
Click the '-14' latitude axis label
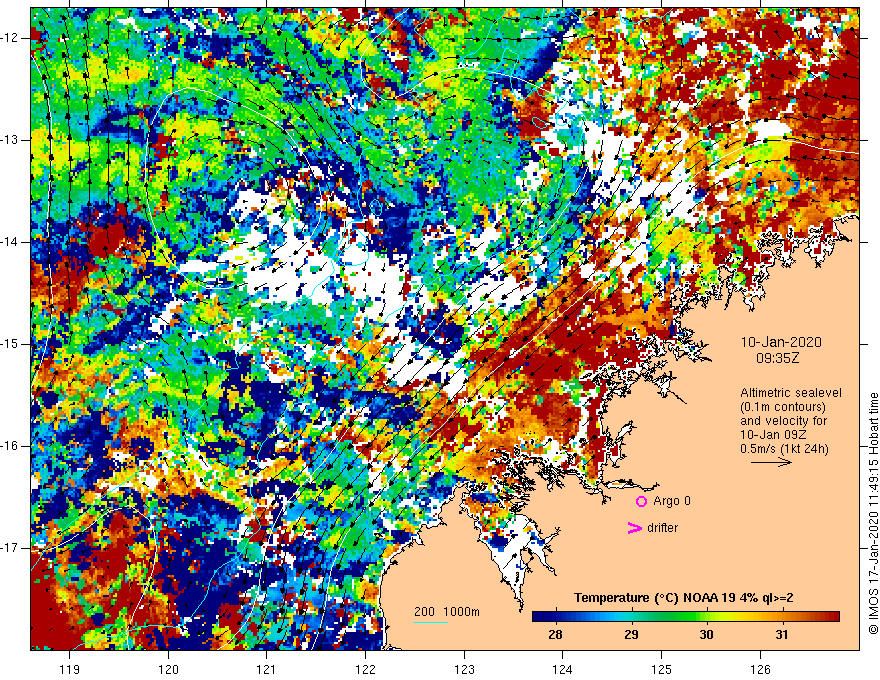[11, 242]
